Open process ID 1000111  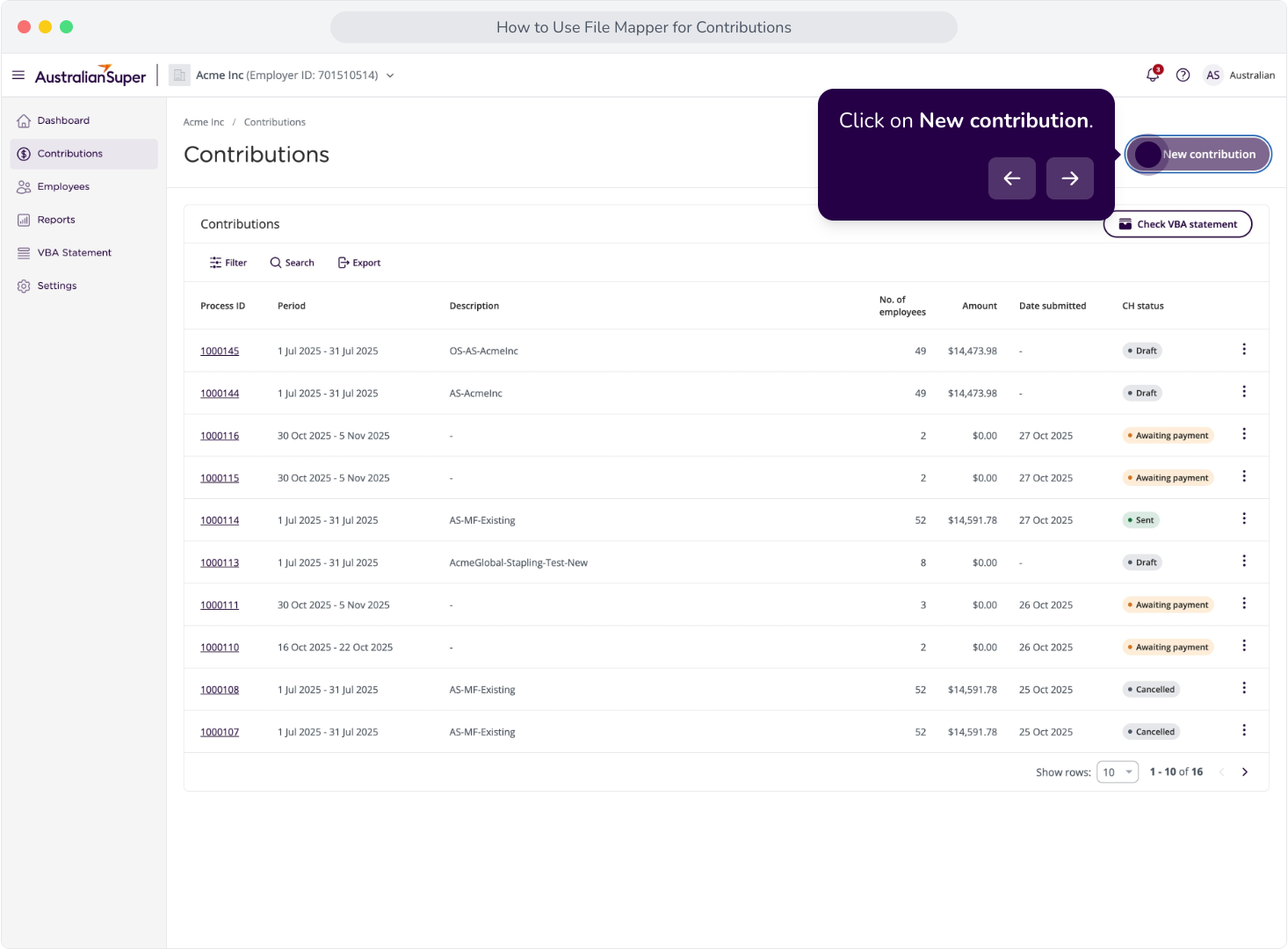[x=220, y=605]
